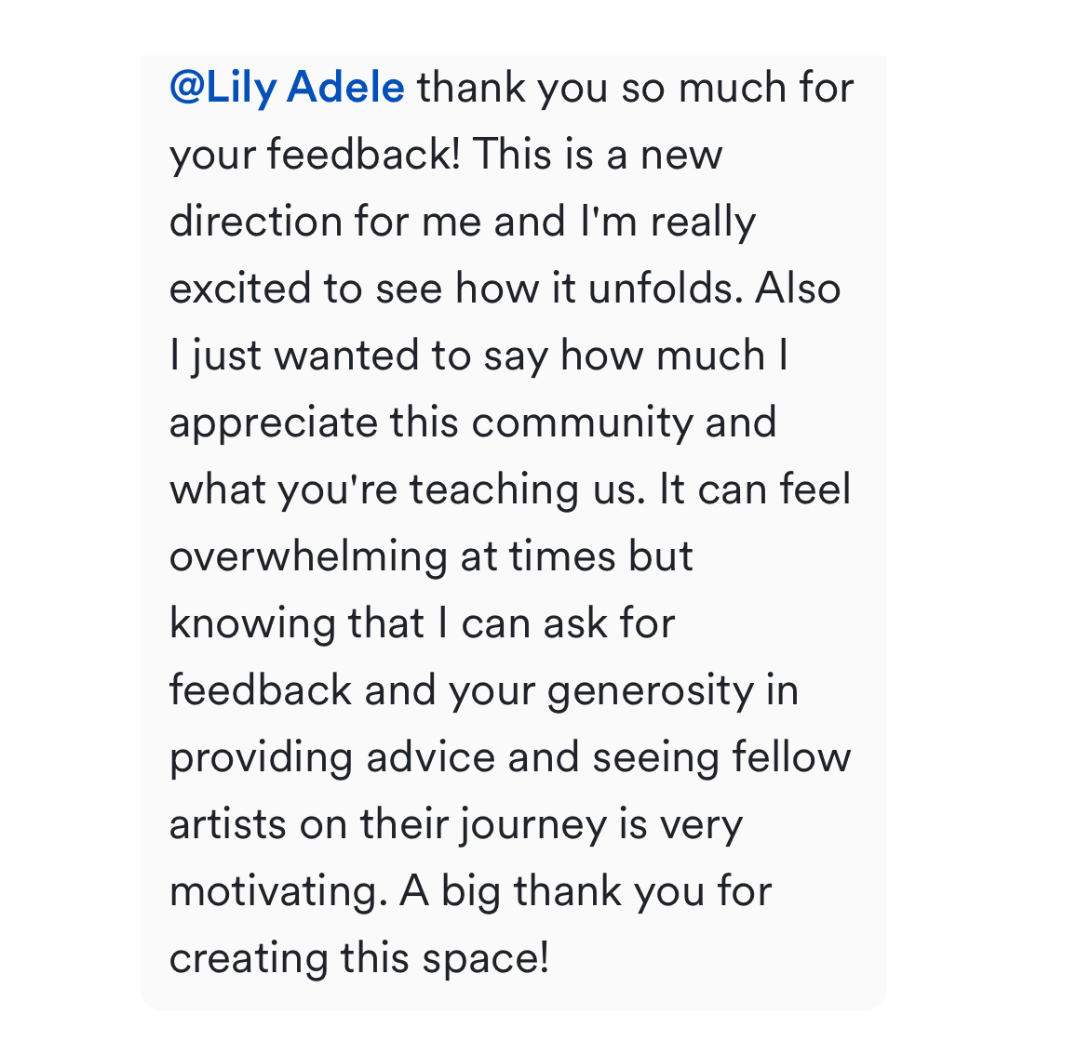Click the phrase 'It can feel'
Screen dimensions: 1080x1043
(755, 488)
